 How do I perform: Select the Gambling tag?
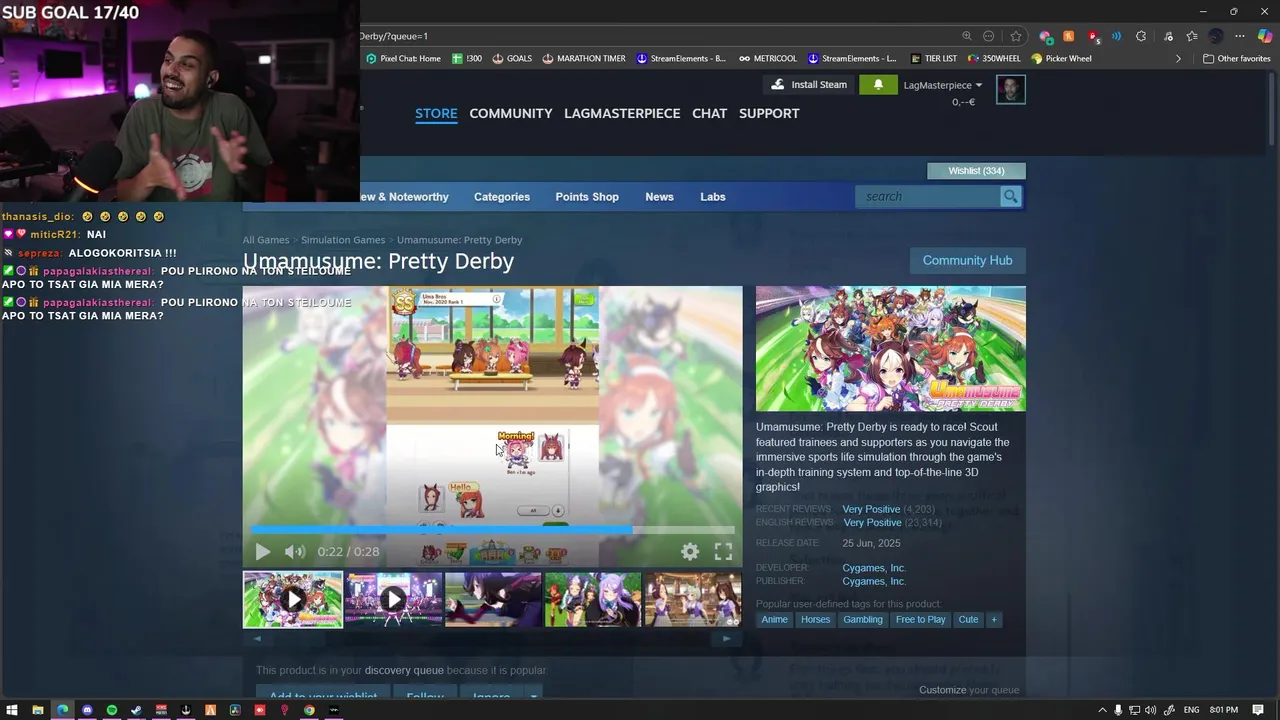863,620
